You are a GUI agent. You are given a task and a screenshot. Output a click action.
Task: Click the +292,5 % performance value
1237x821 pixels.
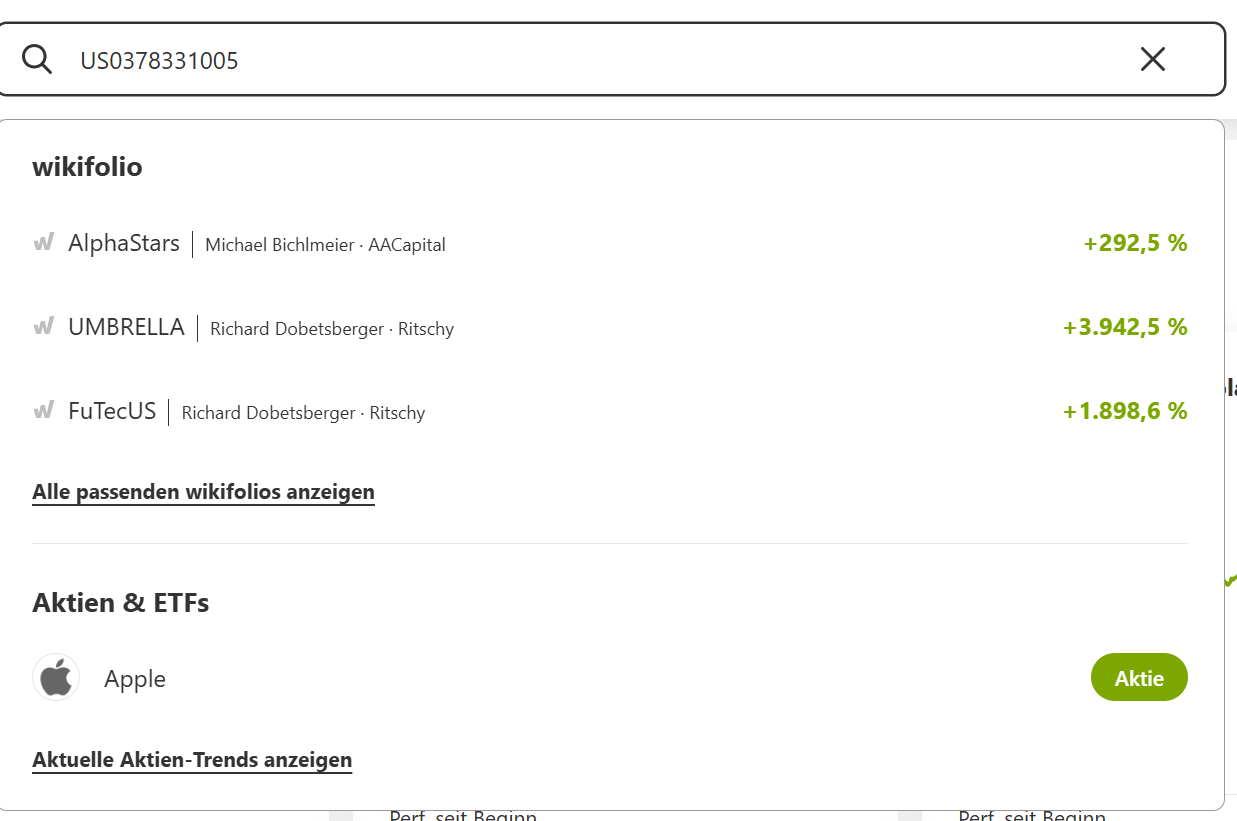coord(1135,243)
